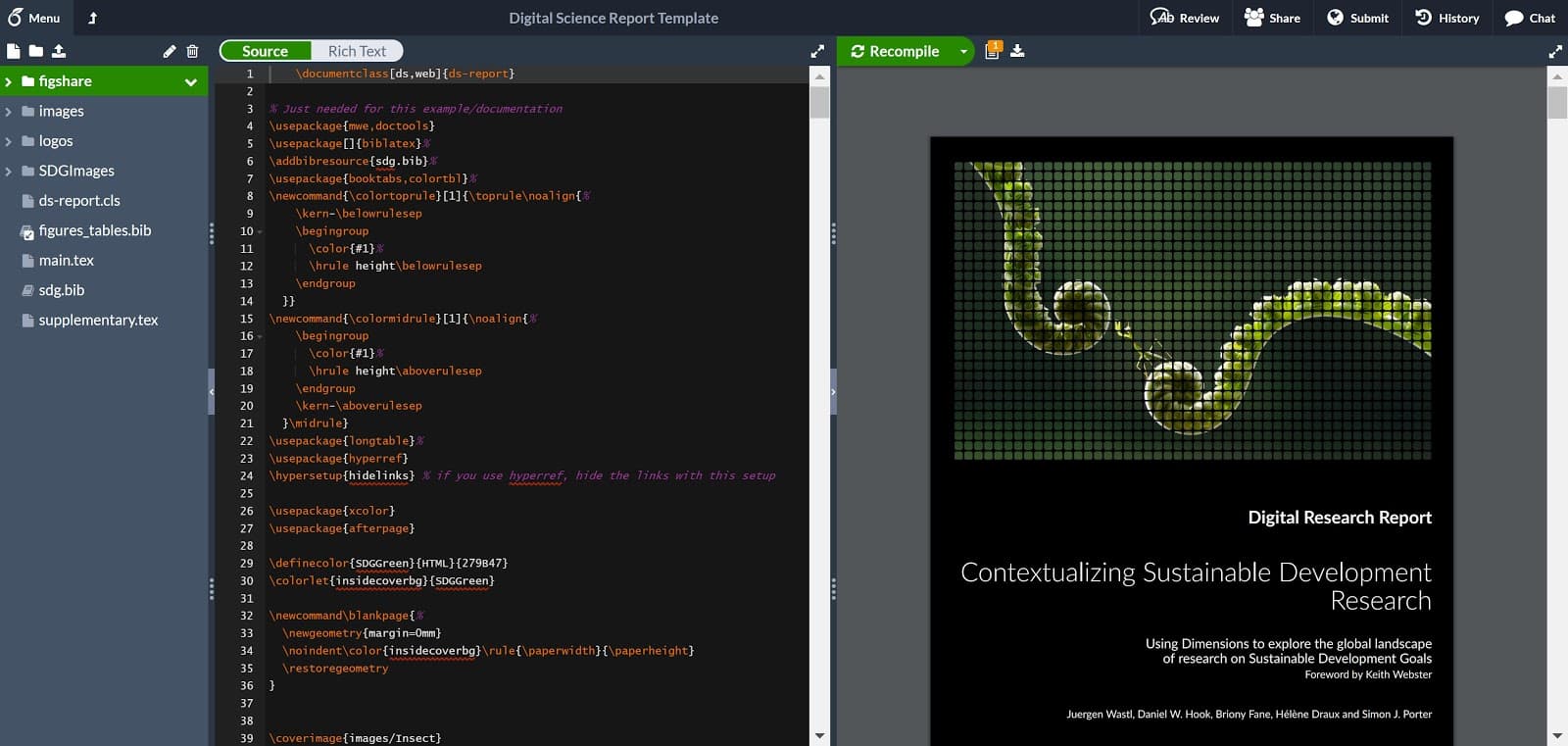Switch editor to Source mode

pyautogui.click(x=266, y=51)
